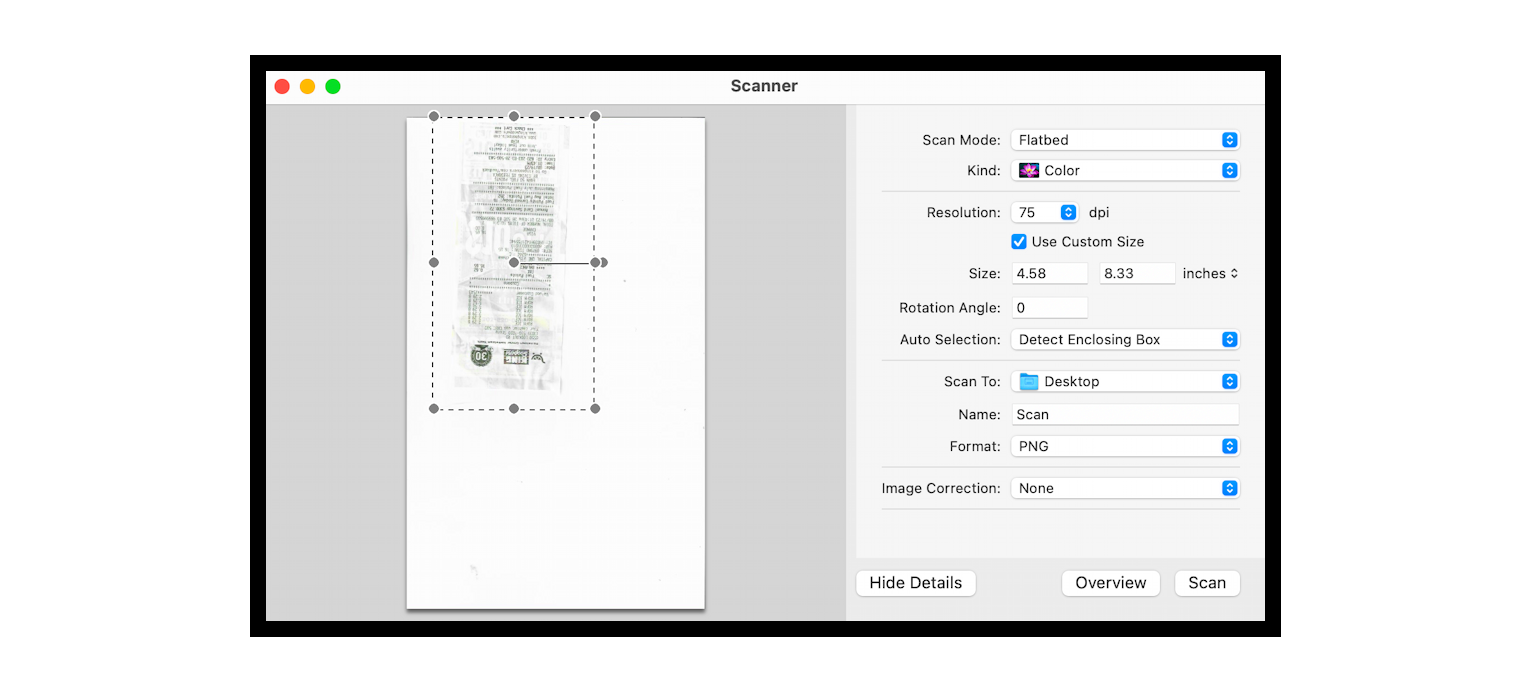1531x692 pixels.
Task: Open the Kind dropdown showing Color
Action: 1125,170
